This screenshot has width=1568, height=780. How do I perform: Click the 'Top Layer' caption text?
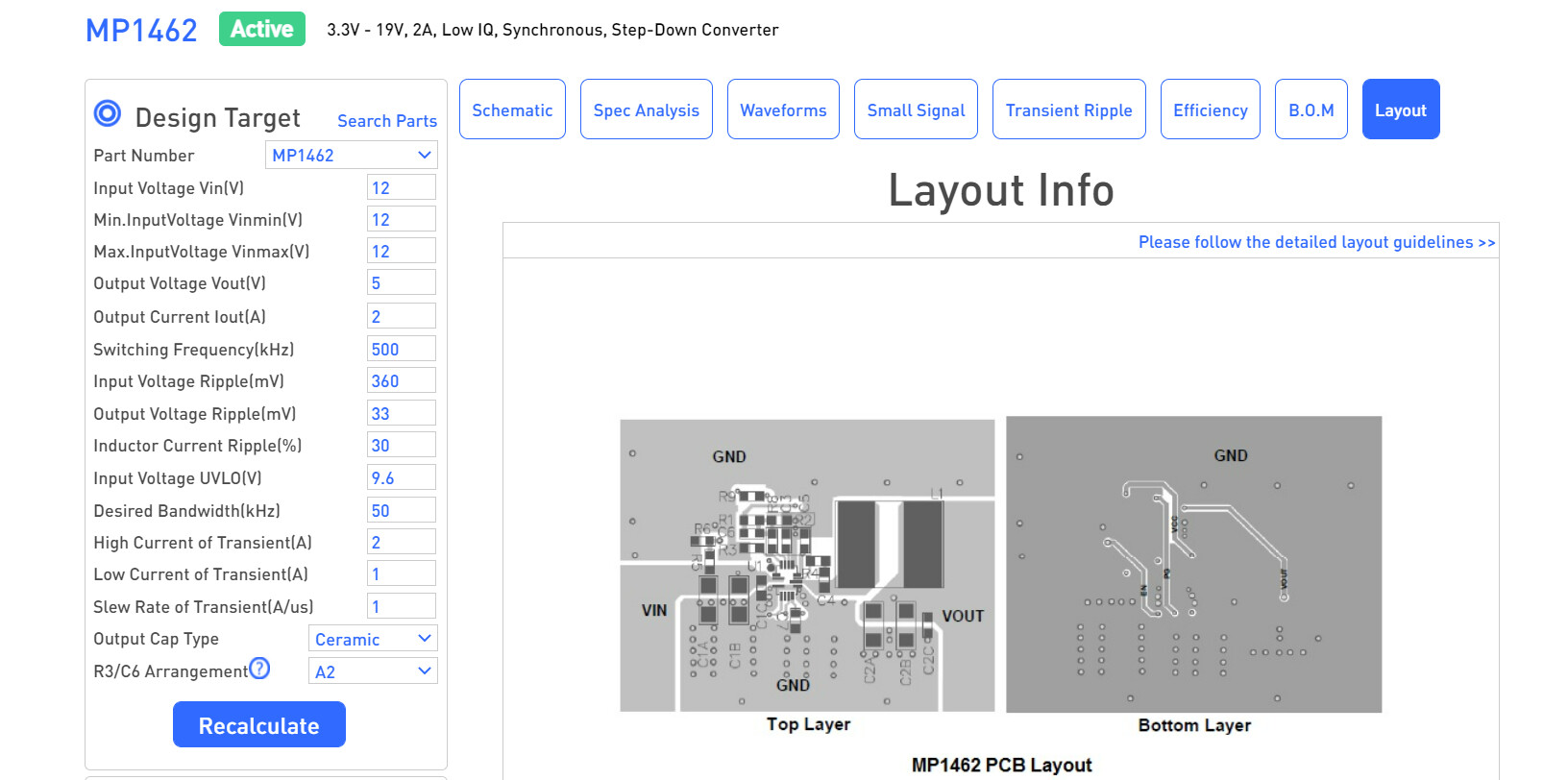808,724
